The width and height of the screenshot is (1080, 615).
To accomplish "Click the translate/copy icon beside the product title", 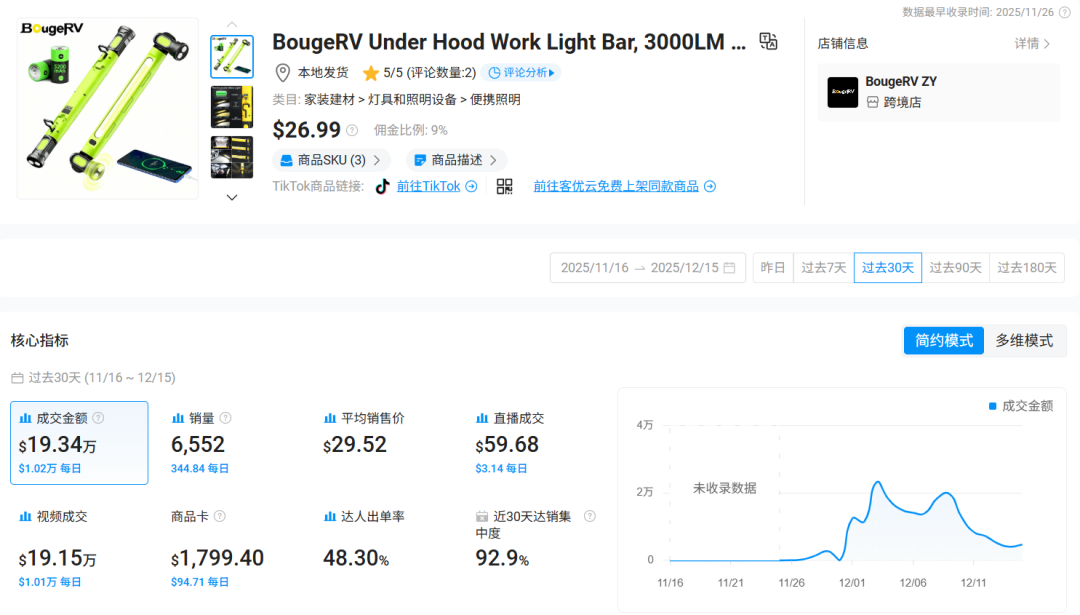I will coord(766,42).
